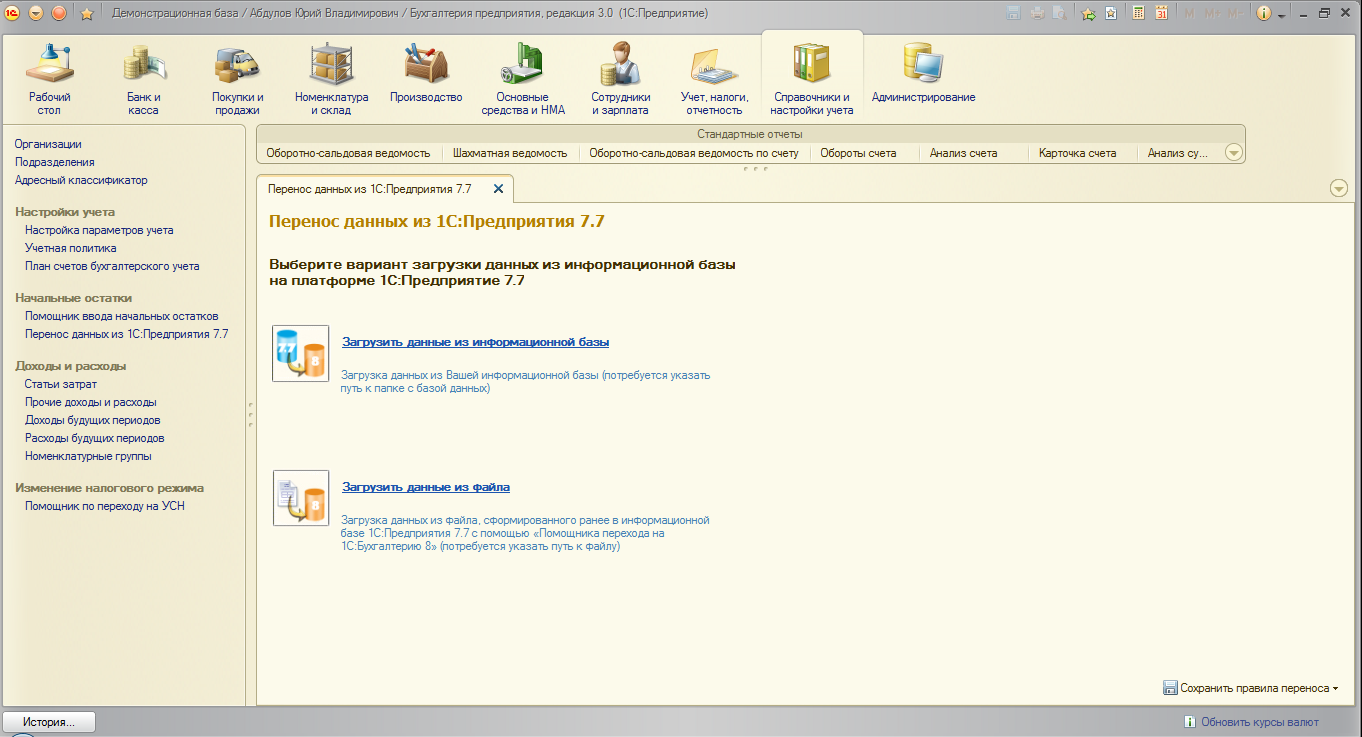
Task: Click the История button
Action: pyautogui.click(x=48, y=722)
